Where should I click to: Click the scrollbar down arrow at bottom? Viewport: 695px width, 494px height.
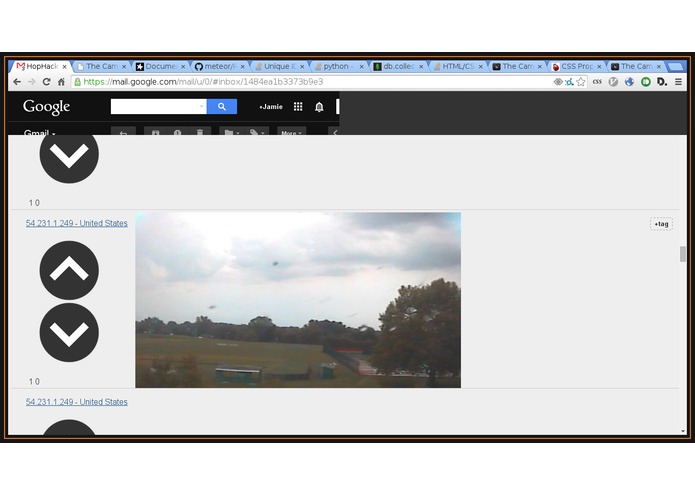[683, 431]
